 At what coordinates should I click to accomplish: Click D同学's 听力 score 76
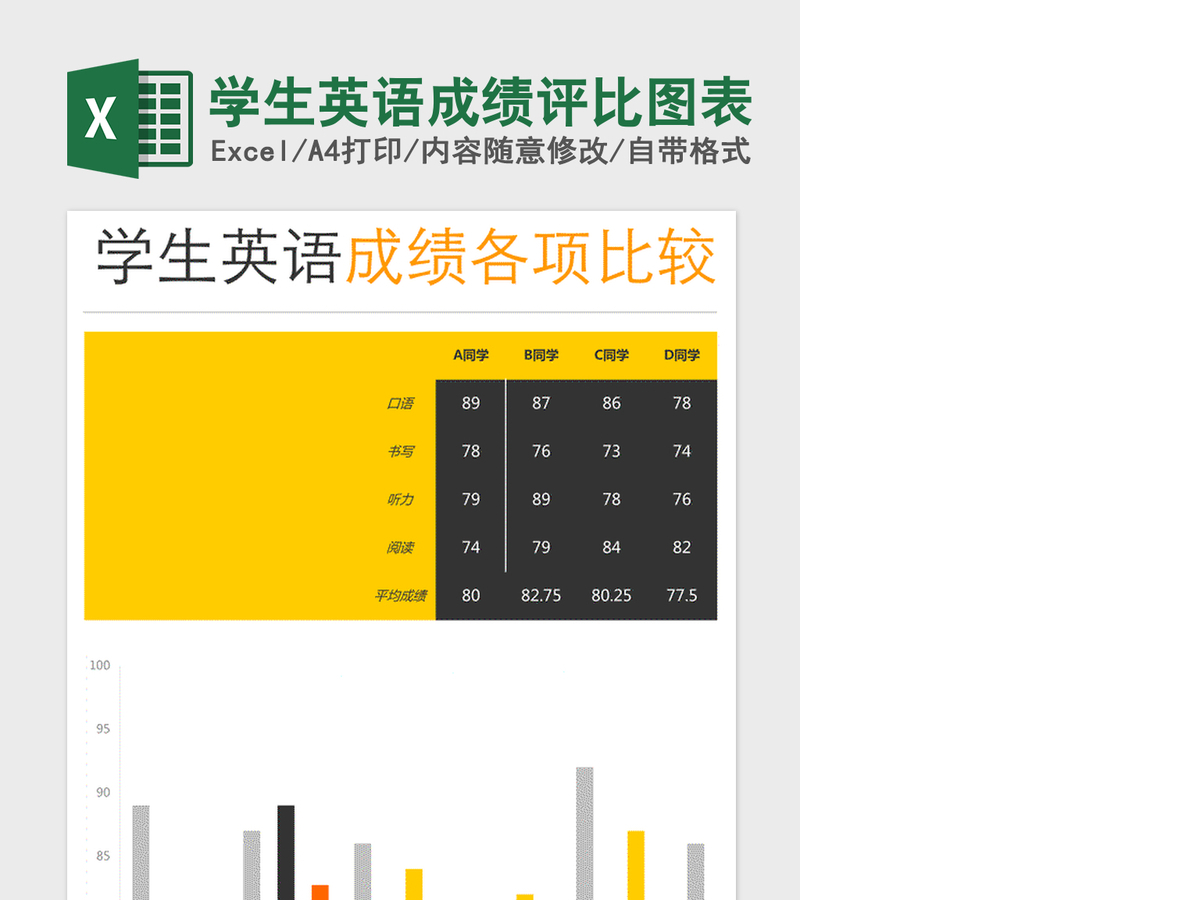click(682, 499)
